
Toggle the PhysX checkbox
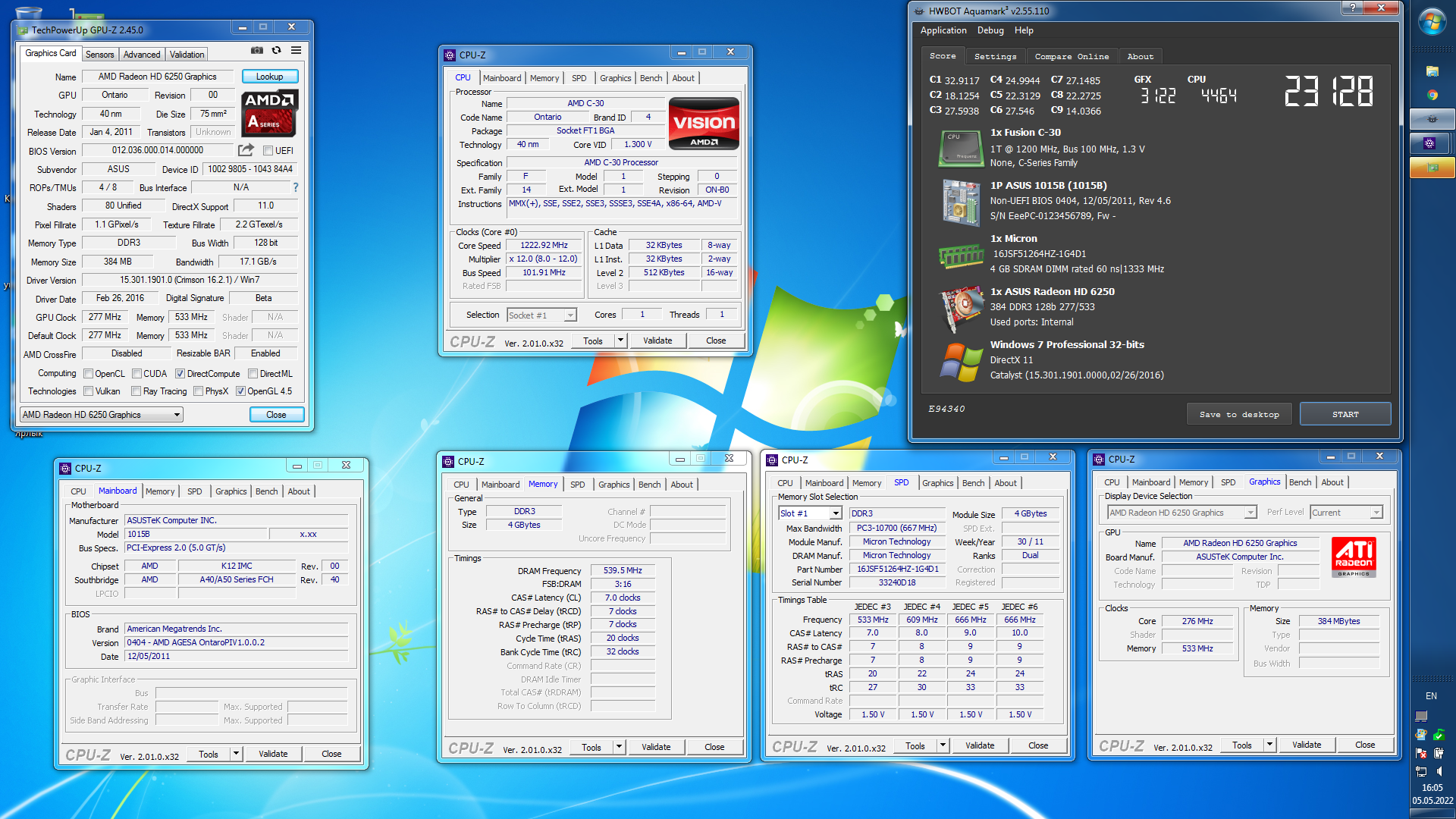(x=199, y=391)
